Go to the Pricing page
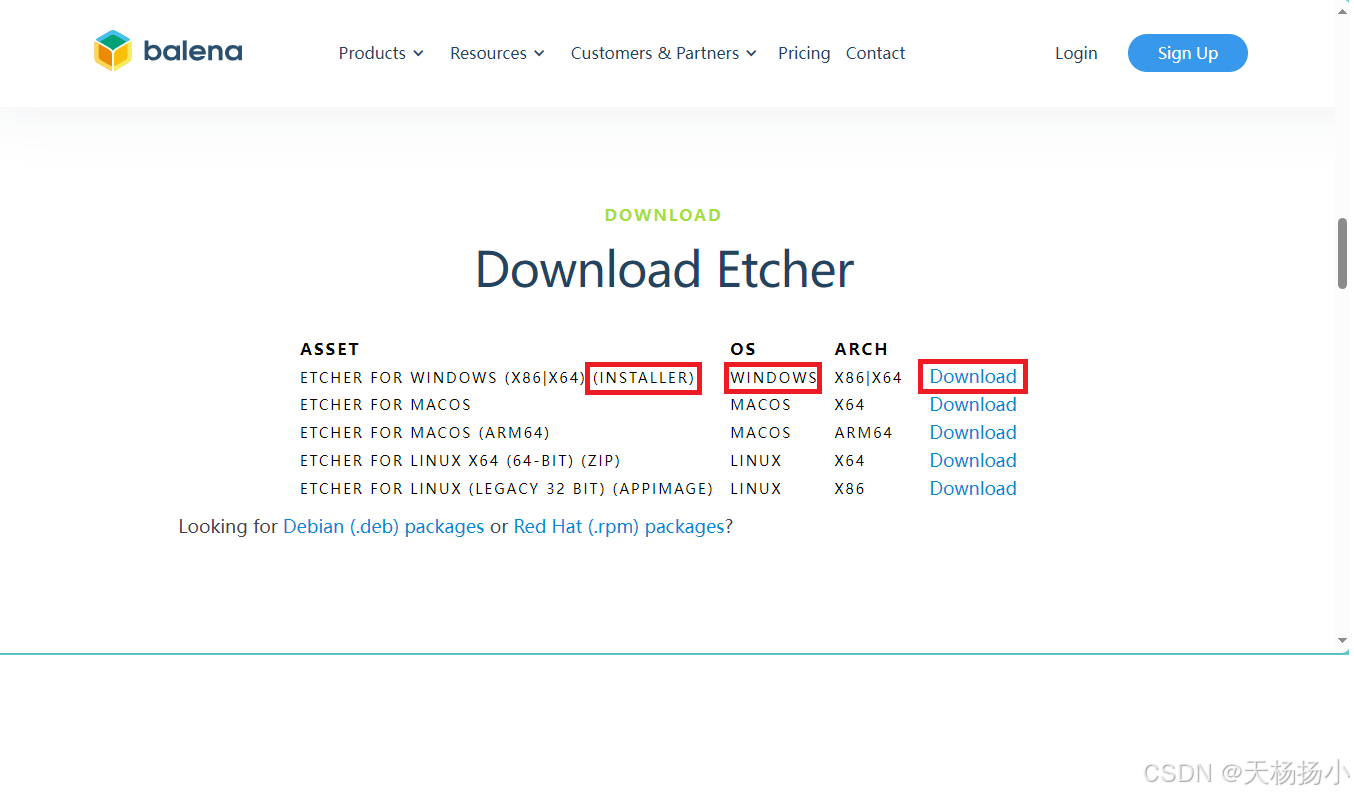This screenshot has height=796, width=1354. (x=804, y=53)
